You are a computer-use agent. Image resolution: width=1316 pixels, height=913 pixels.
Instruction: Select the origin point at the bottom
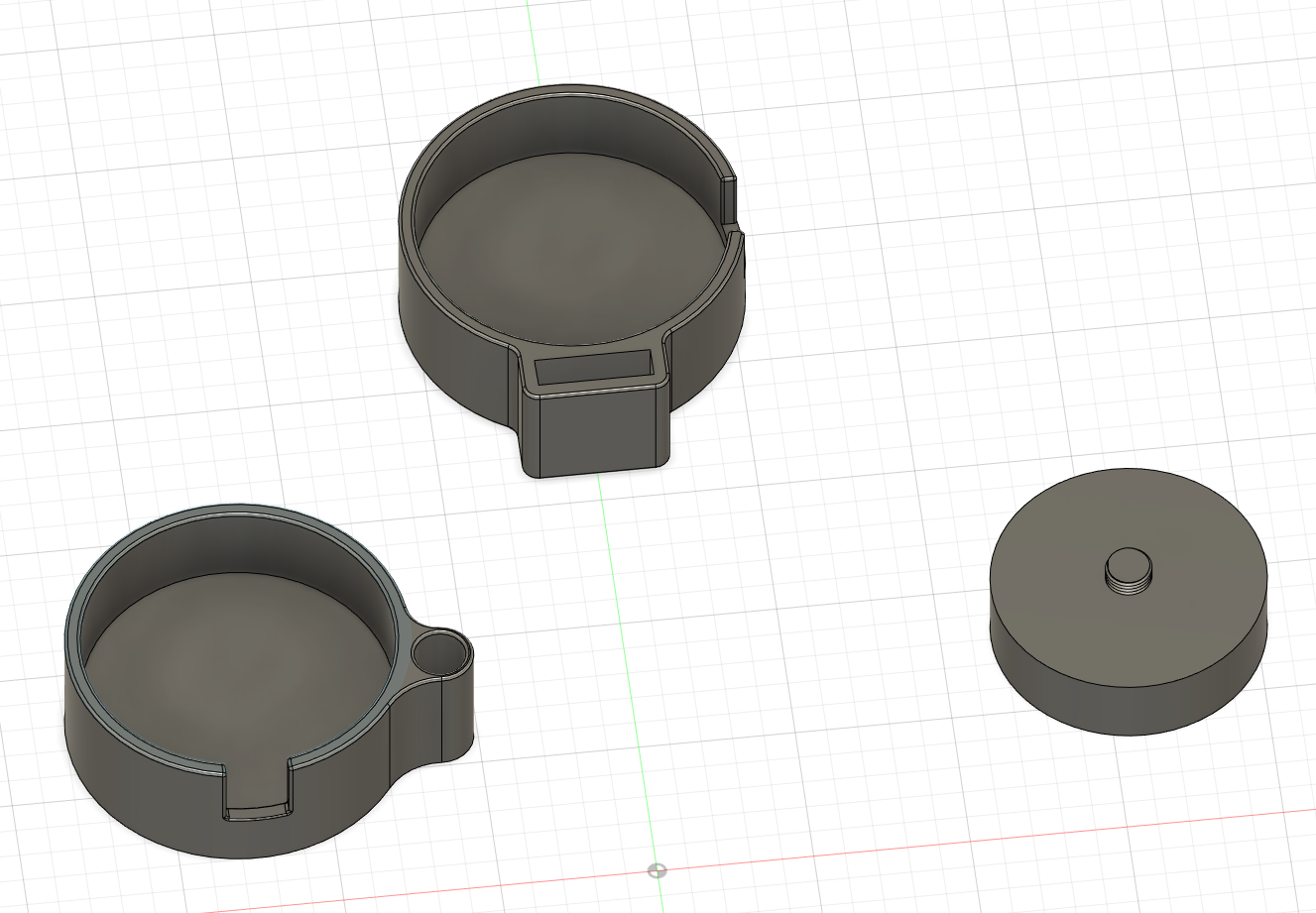[657, 871]
